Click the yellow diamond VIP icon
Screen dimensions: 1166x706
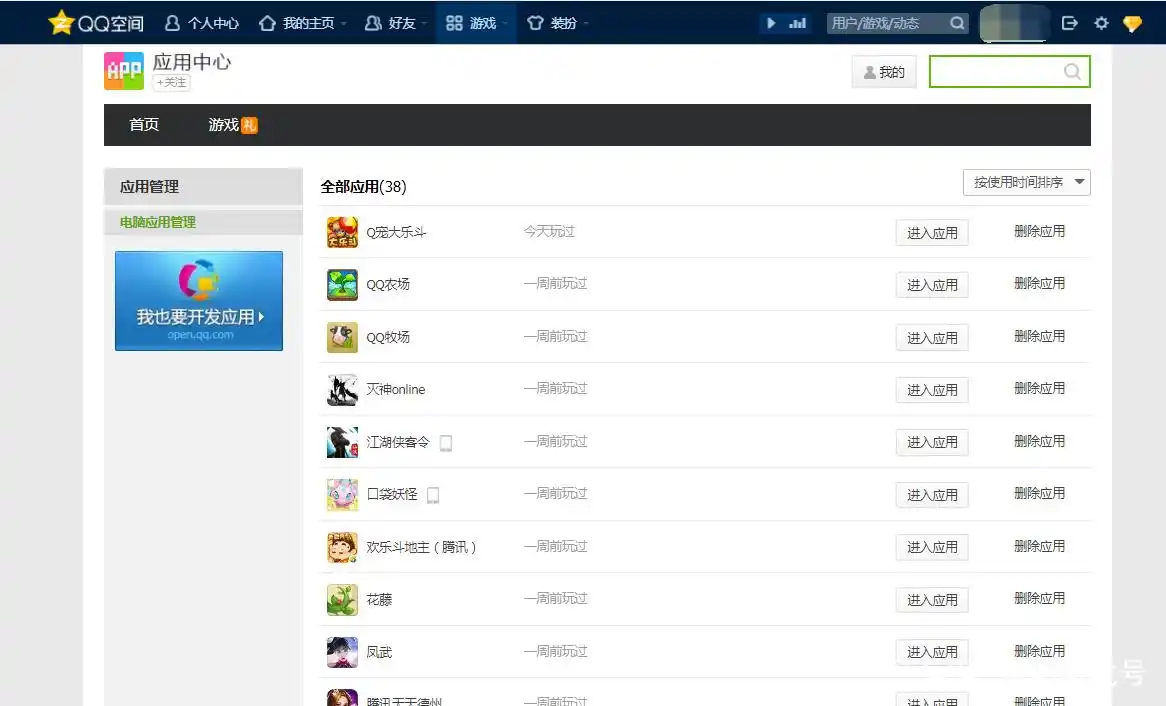coord(1132,23)
